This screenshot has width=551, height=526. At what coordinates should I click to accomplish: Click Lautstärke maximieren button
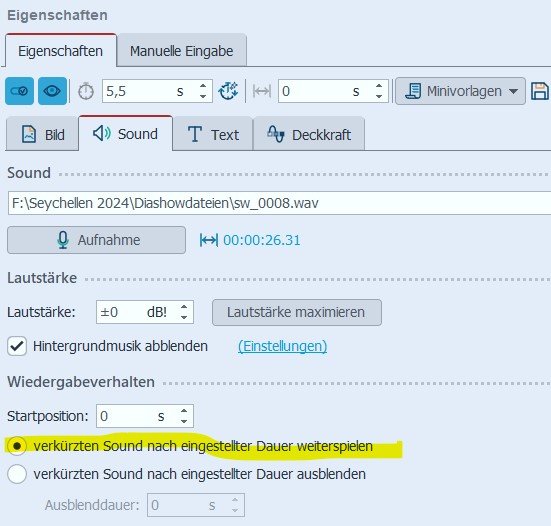(297, 312)
